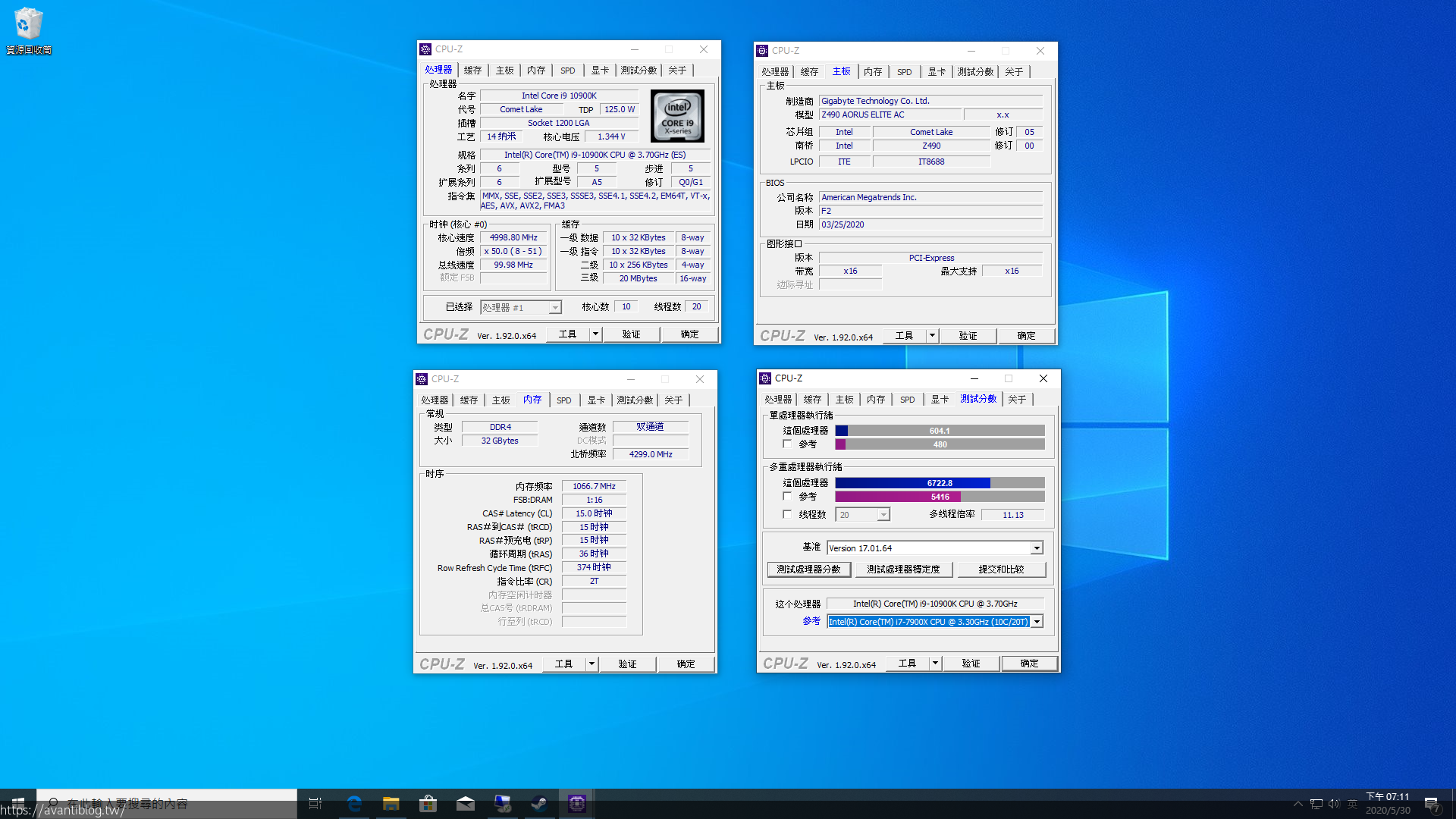Click 确定 button in benchmark window
Image resolution: width=1456 pixels, height=819 pixels.
click(1029, 664)
